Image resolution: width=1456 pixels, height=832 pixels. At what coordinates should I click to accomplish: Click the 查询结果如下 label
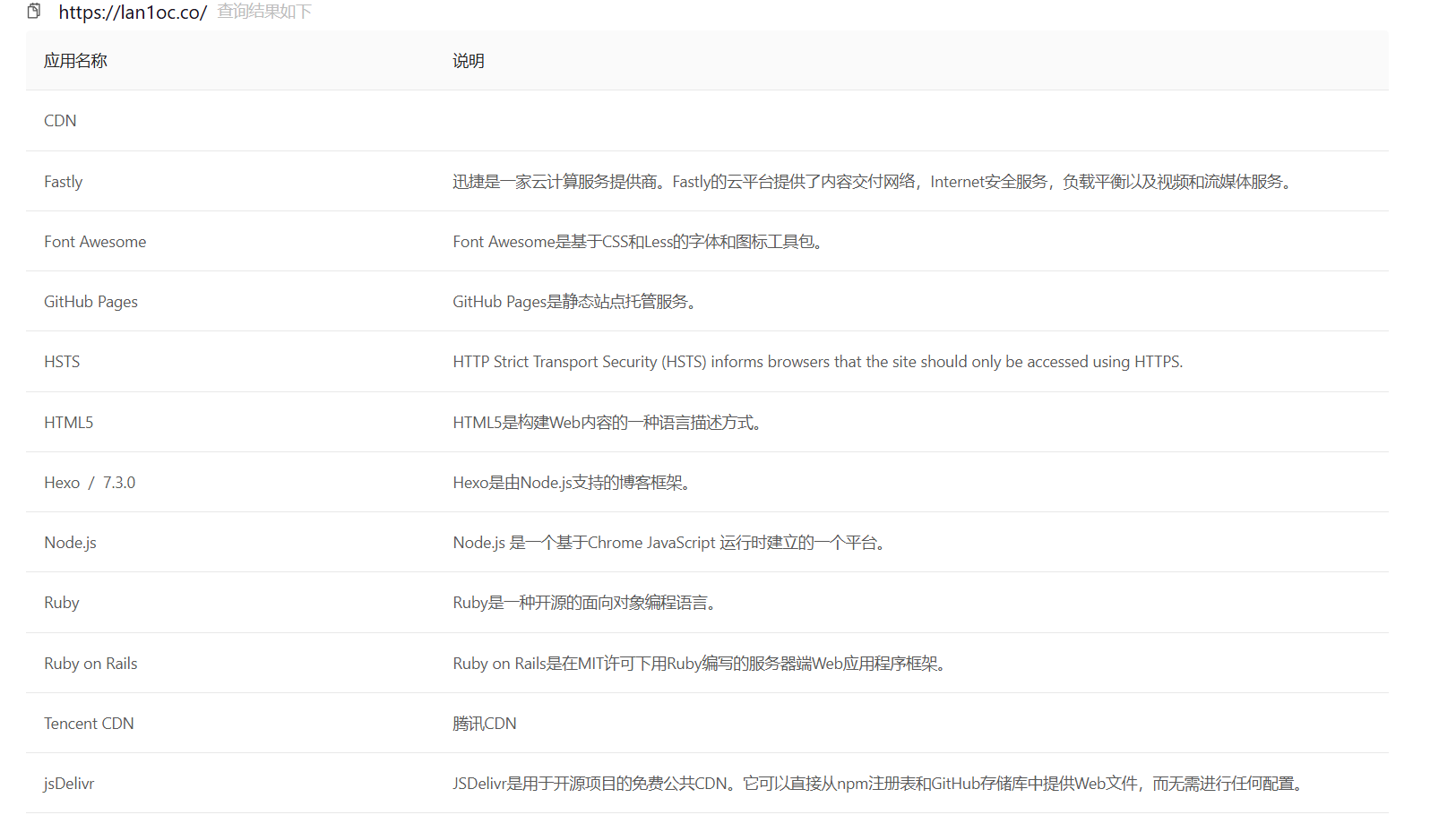[264, 12]
